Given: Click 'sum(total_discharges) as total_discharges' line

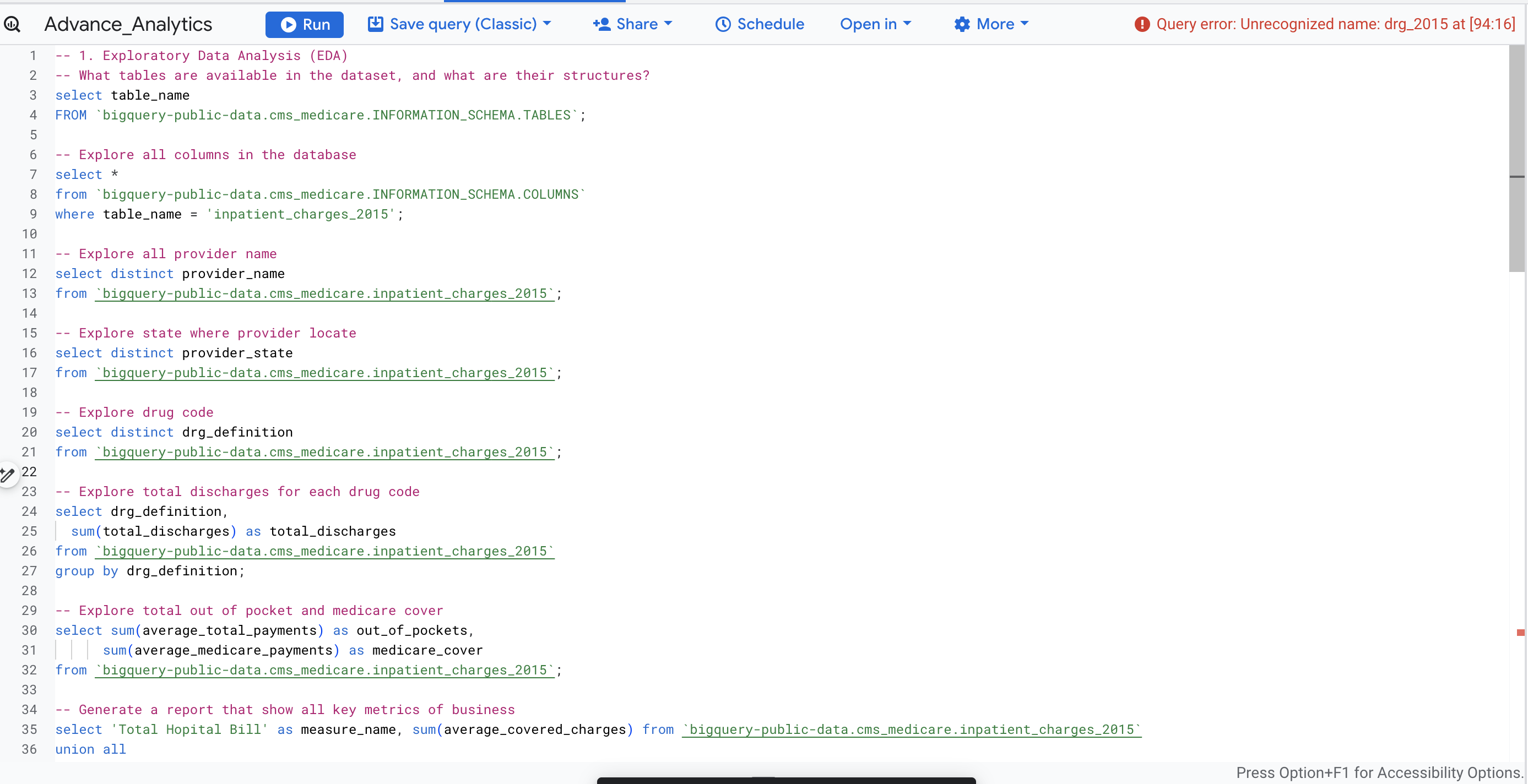Looking at the screenshot, I should point(233,531).
